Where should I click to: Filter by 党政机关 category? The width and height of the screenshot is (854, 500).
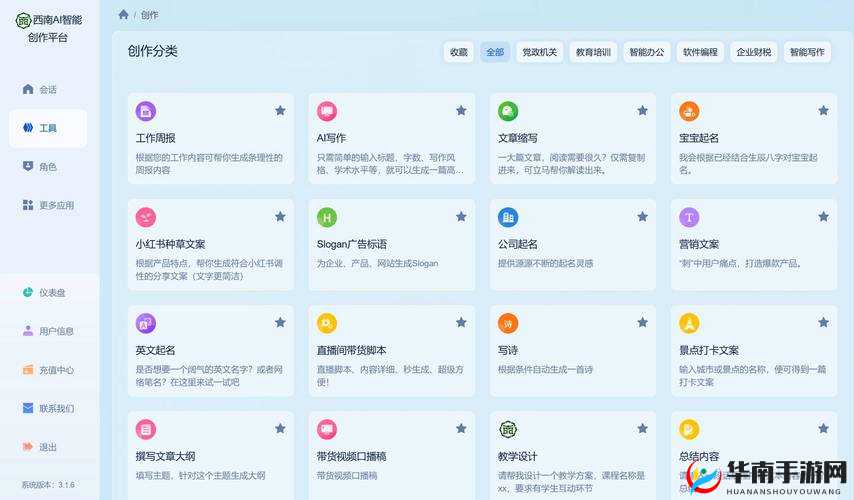539,52
